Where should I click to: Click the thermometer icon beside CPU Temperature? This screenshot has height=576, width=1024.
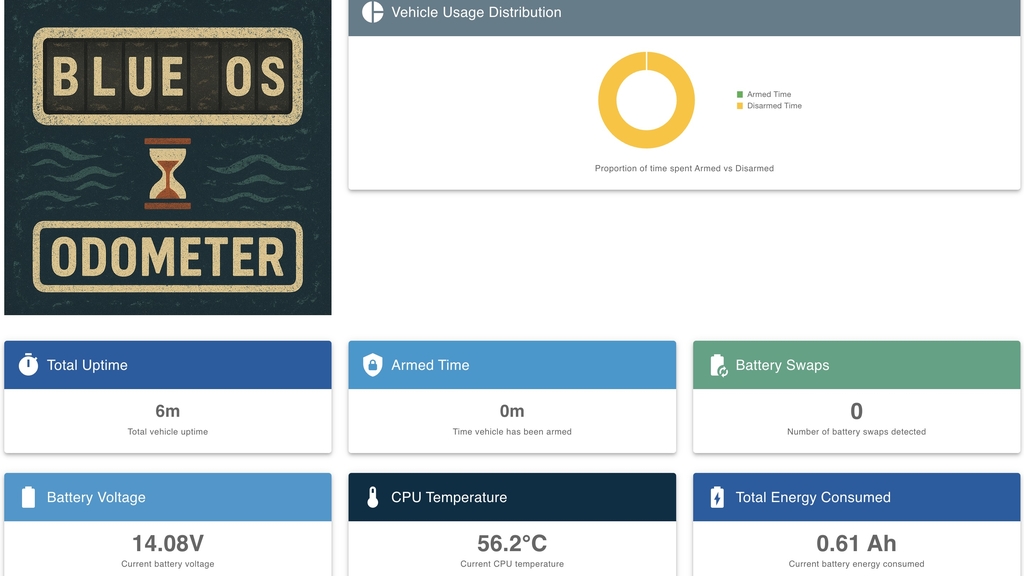(x=372, y=497)
